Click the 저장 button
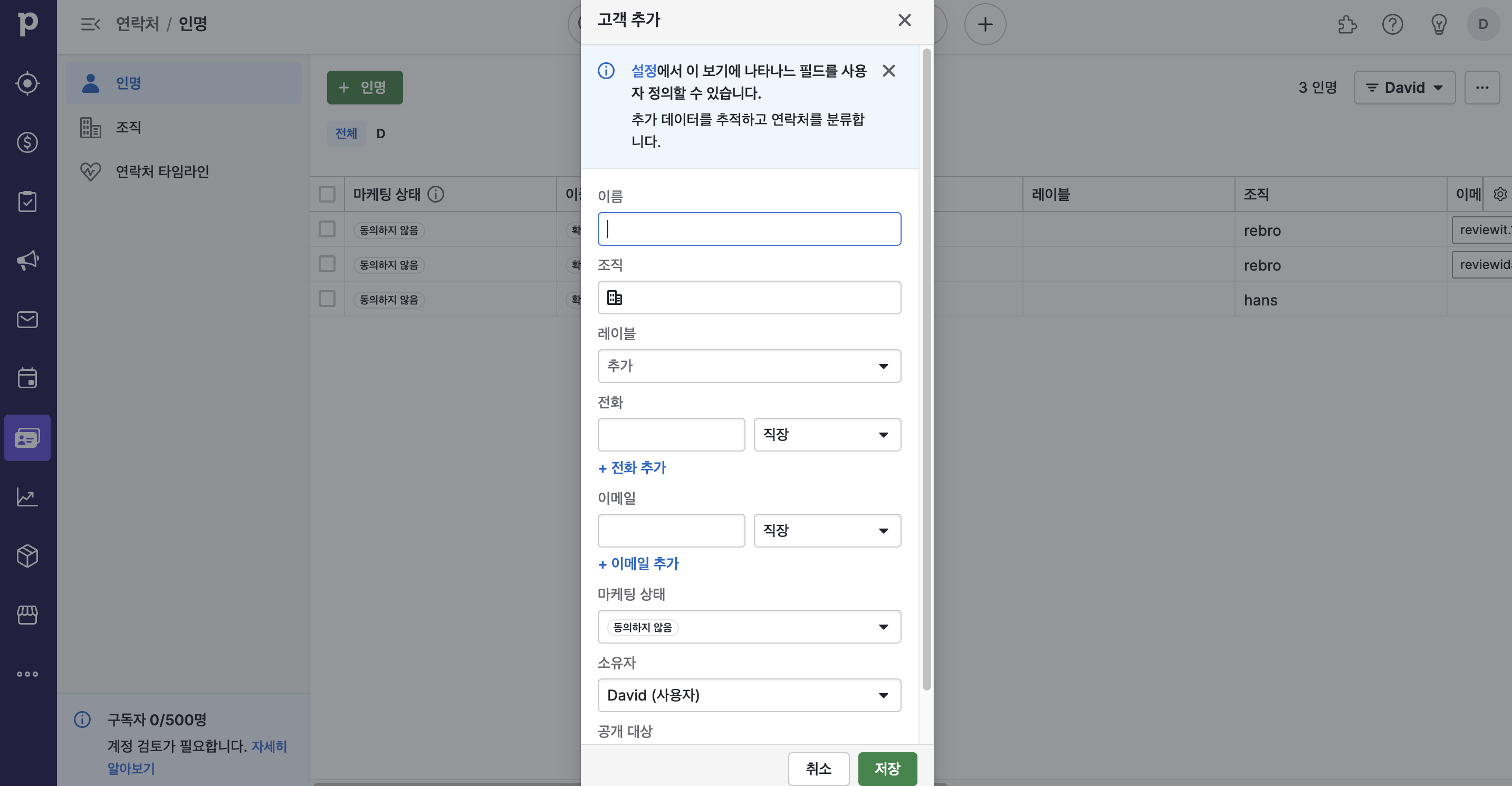Viewport: 1512px width, 786px height. click(x=887, y=769)
